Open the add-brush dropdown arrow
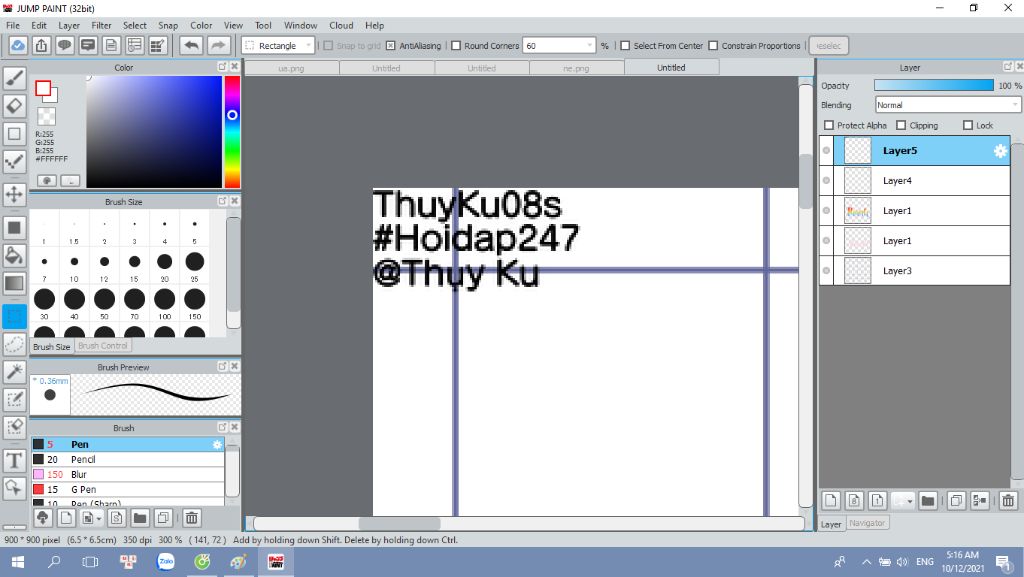This screenshot has height=577, width=1024. pyautogui.click(x=99, y=518)
